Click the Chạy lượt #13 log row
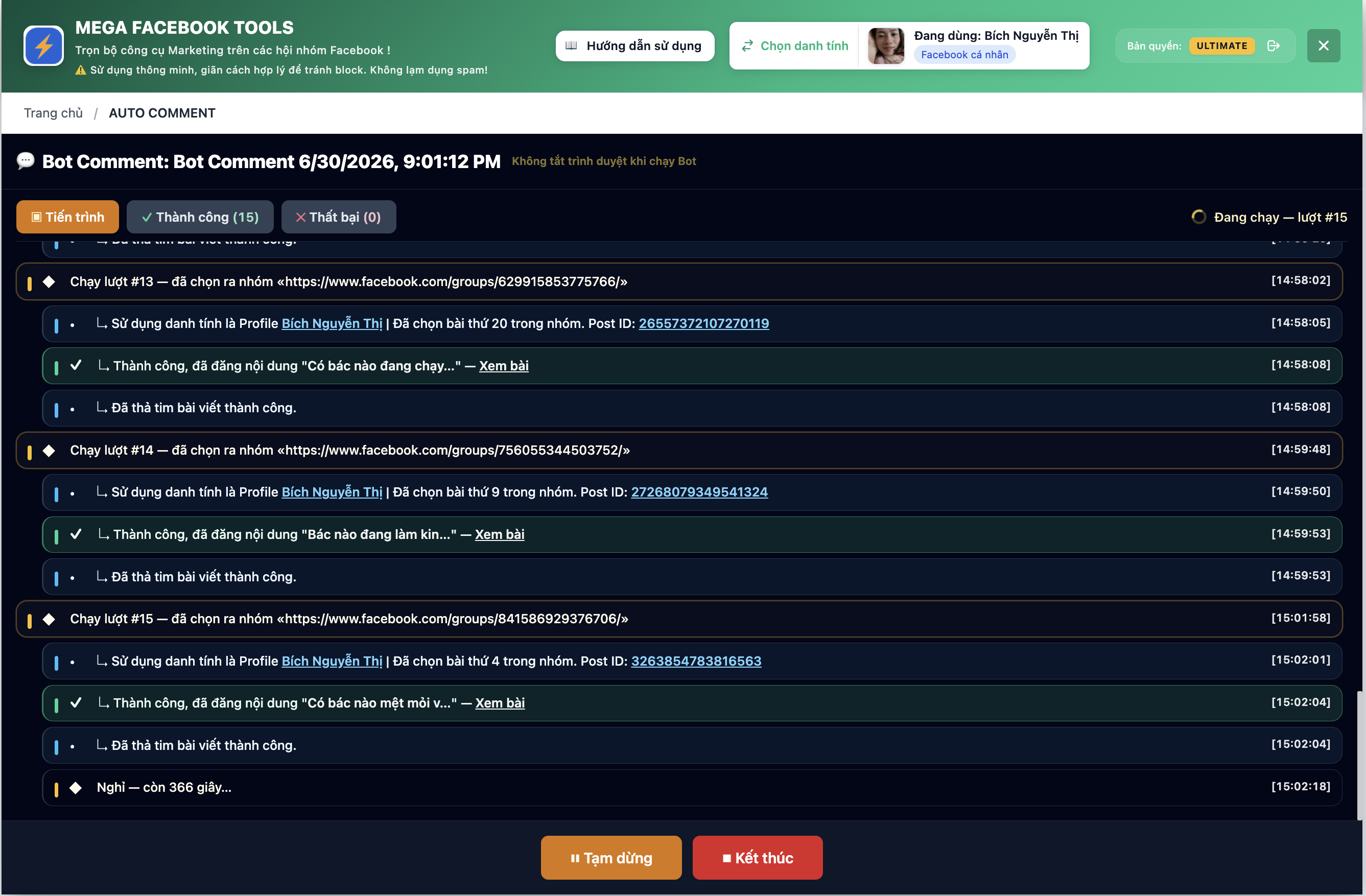This screenshot has height=896, width=1366. [x=679, y=281]
